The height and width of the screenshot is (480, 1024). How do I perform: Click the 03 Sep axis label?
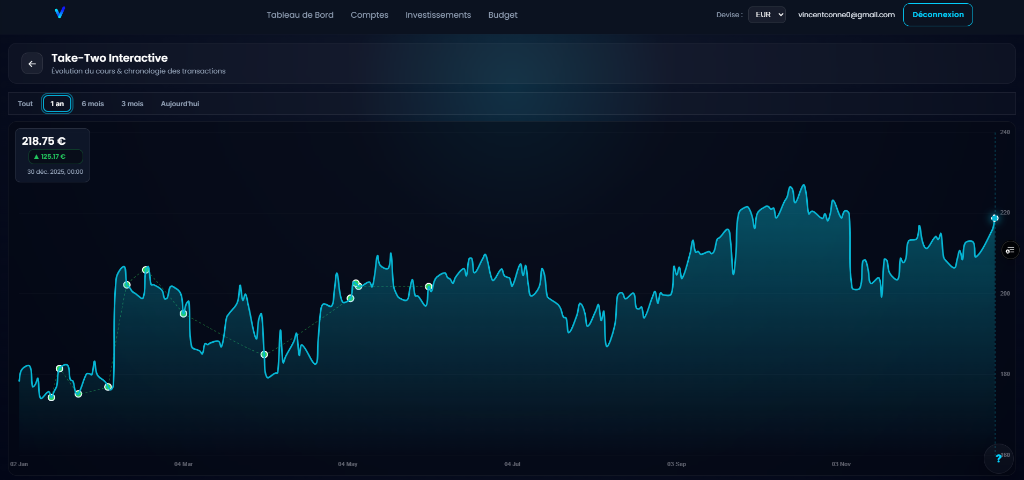click(677, 464)
